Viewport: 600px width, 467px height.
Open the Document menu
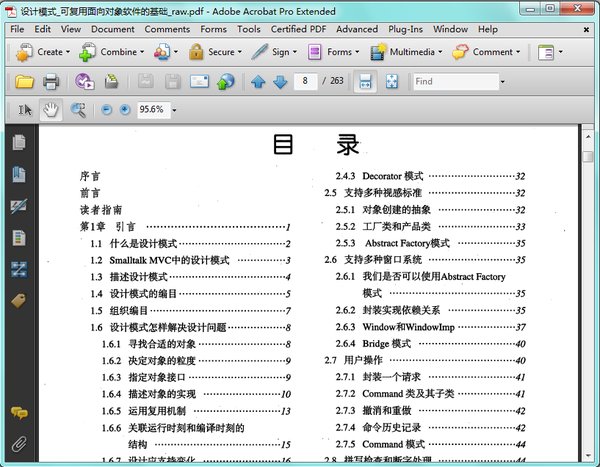112,29
